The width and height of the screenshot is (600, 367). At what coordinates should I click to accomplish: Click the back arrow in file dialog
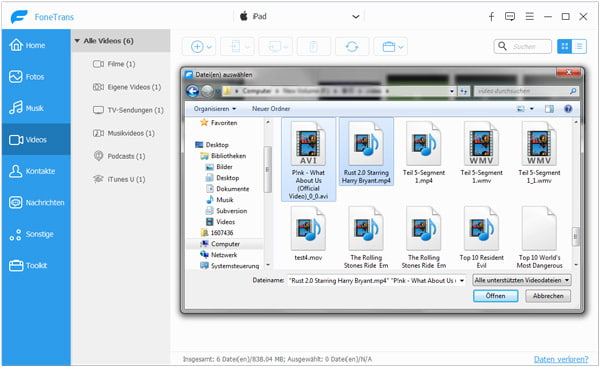pos(192,91)
